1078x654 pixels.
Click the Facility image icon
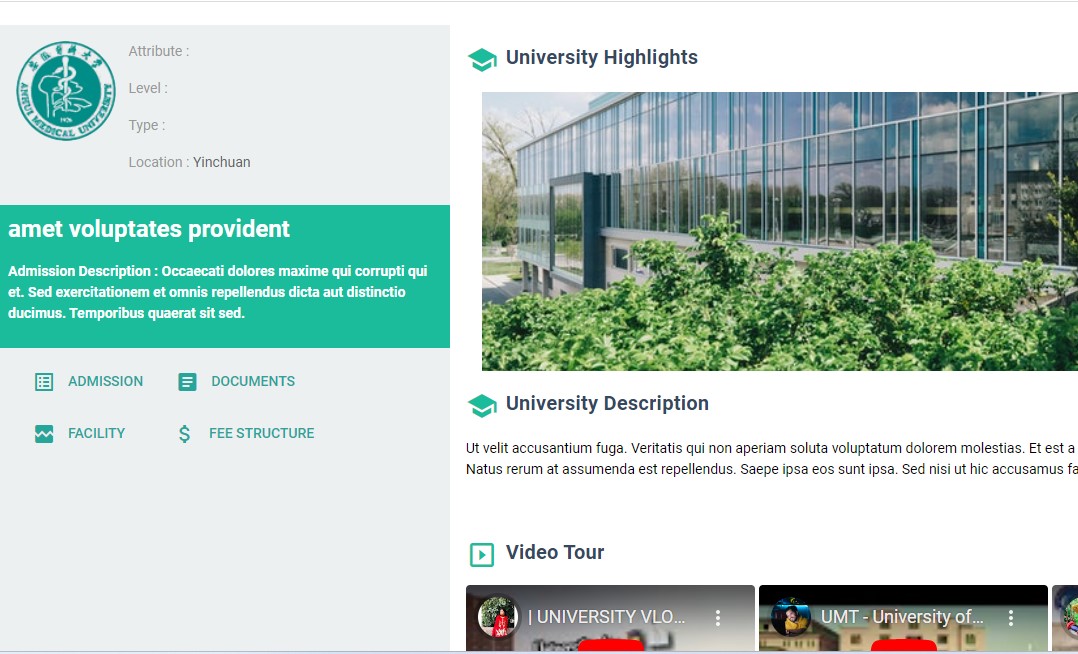pos(44,434)
